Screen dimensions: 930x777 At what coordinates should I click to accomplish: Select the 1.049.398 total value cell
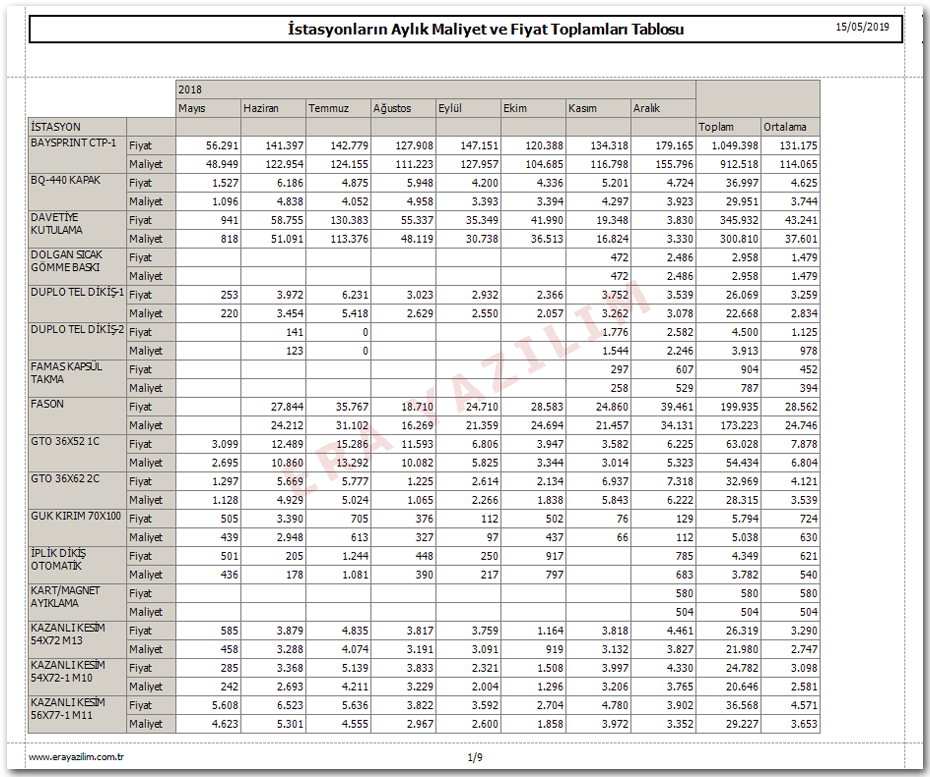point(728,146)
